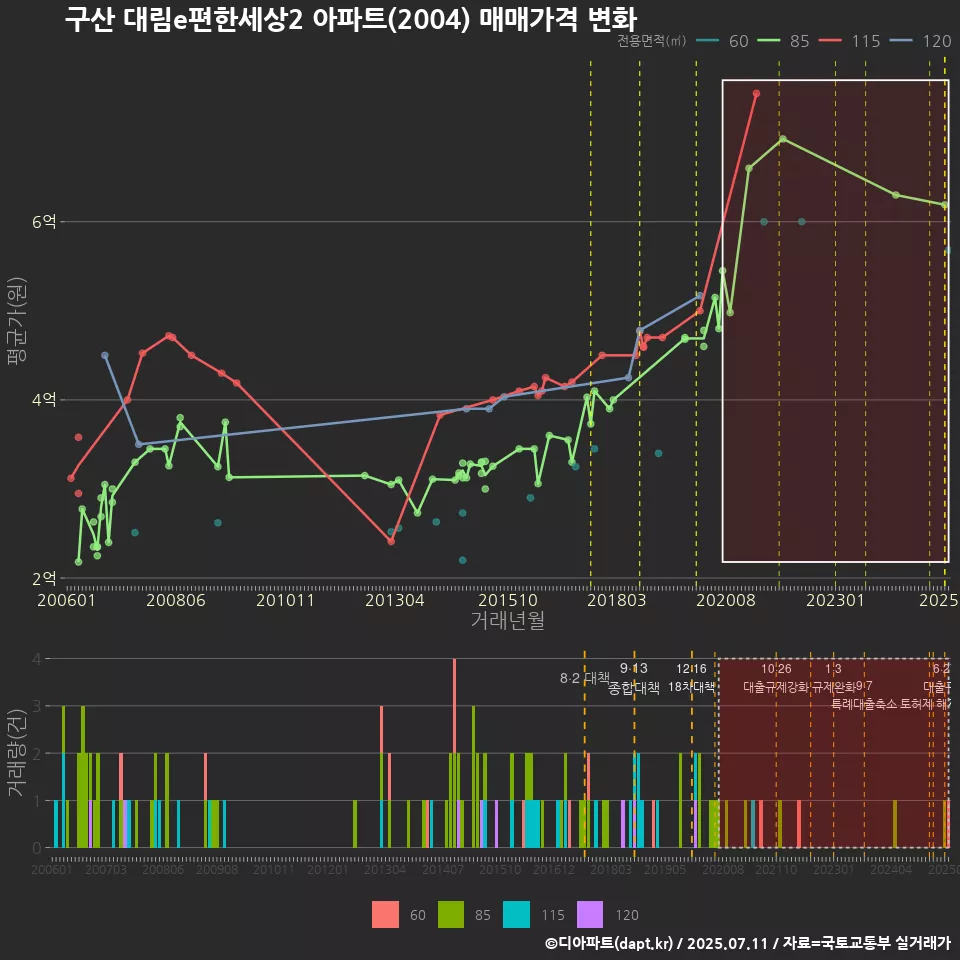
Task: Click the '평균가(원)' y-axis title
Action: tap(17, 321)
